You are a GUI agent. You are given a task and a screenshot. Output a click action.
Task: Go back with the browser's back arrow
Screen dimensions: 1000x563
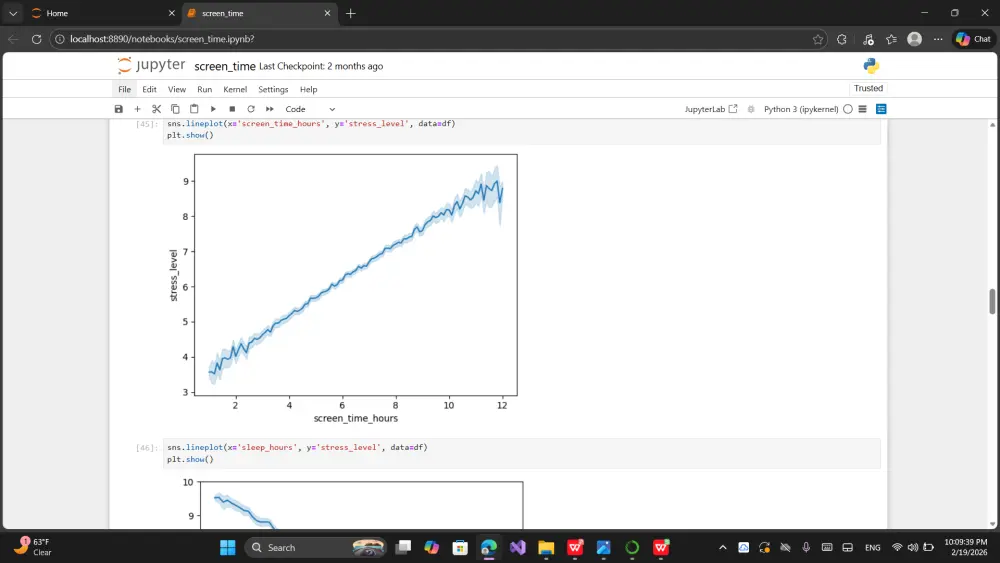coord(13,39)
